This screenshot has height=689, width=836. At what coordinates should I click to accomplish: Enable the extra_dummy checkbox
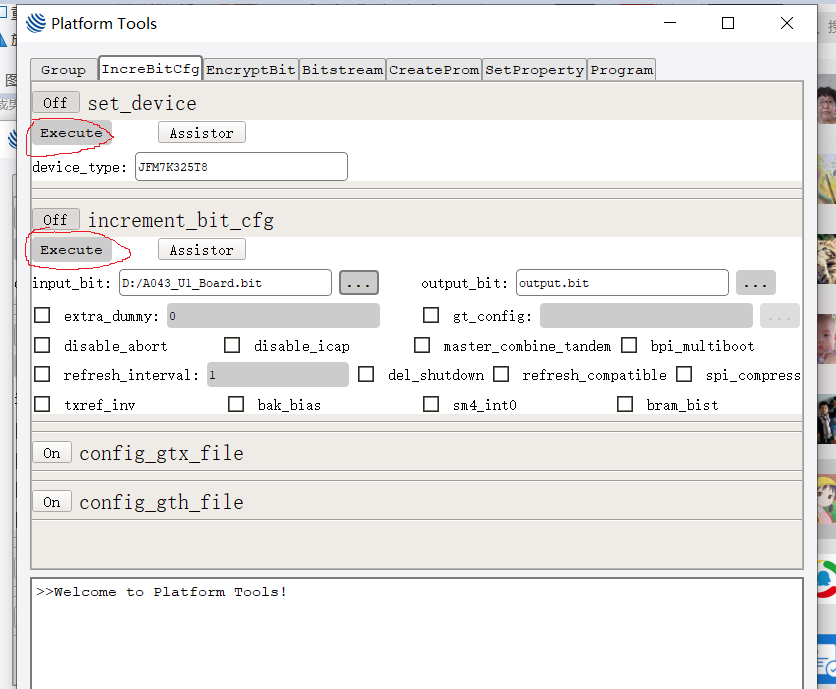42,315
